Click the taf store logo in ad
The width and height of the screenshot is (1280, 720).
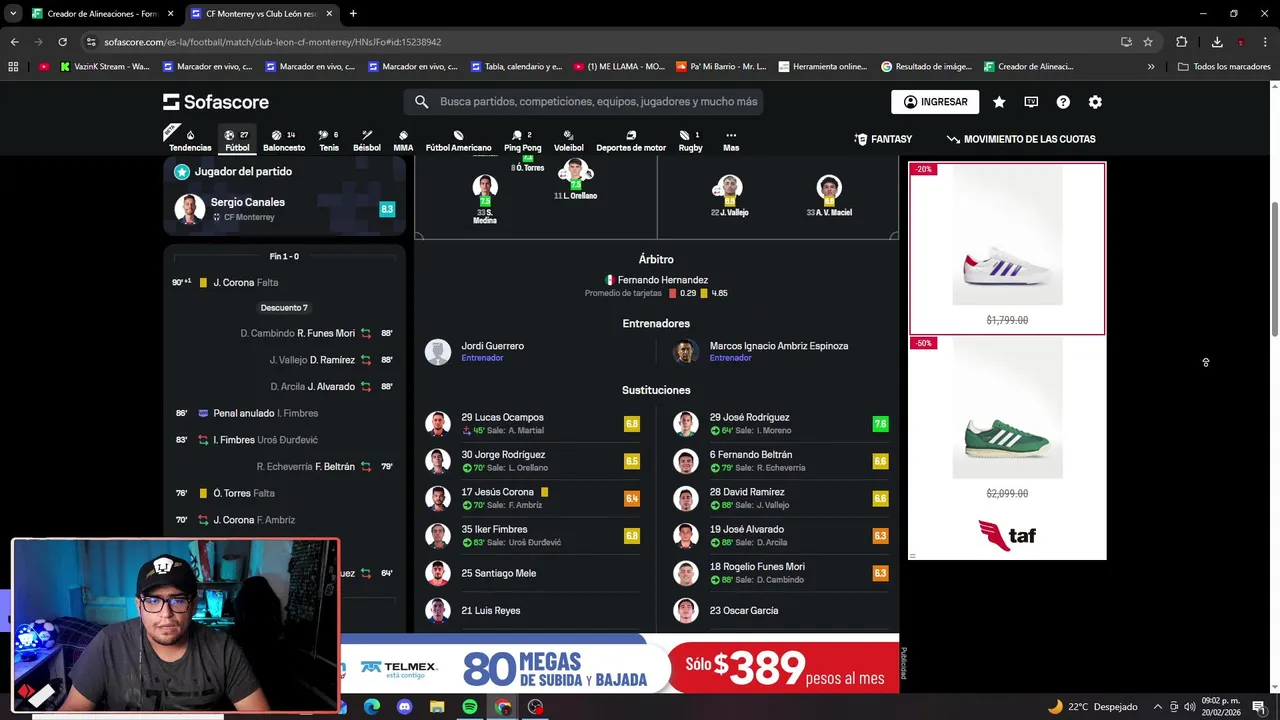coord(1007,536)
